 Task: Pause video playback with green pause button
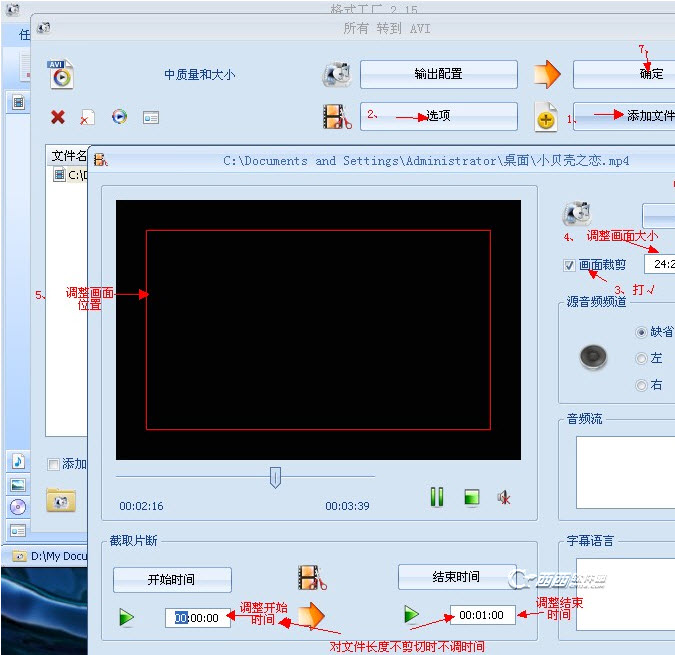pyautogui.click(x=437, y=497)
